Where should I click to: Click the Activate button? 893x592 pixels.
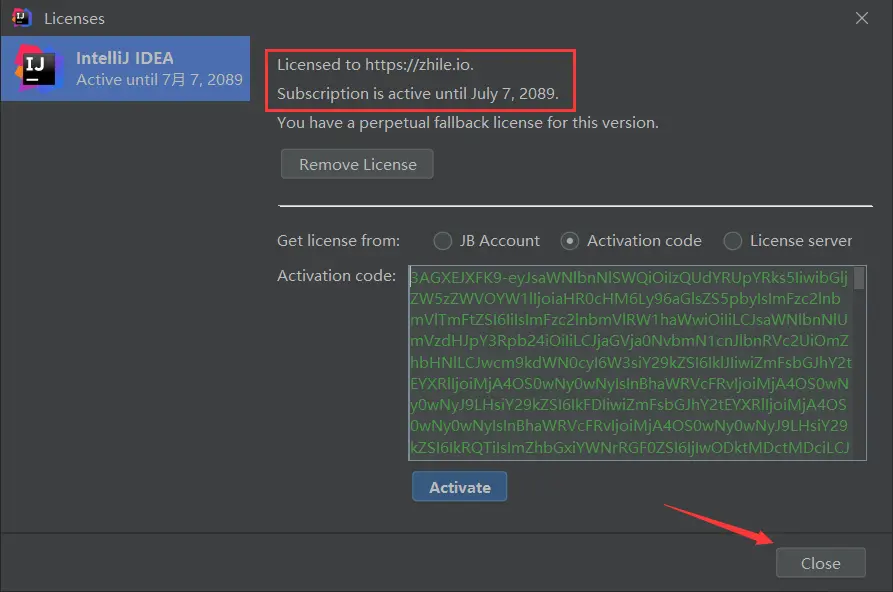460,487
